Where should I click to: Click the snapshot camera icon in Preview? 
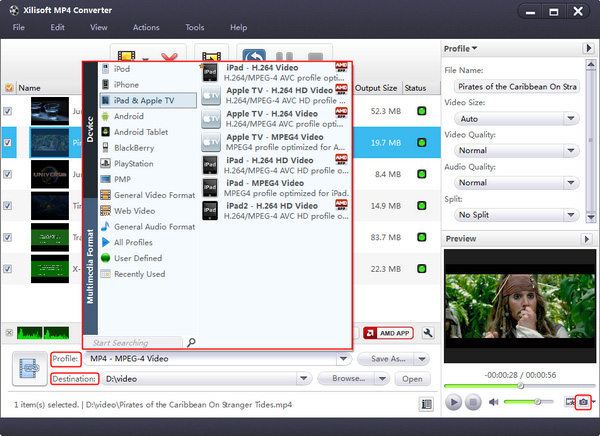coord(583,402)
